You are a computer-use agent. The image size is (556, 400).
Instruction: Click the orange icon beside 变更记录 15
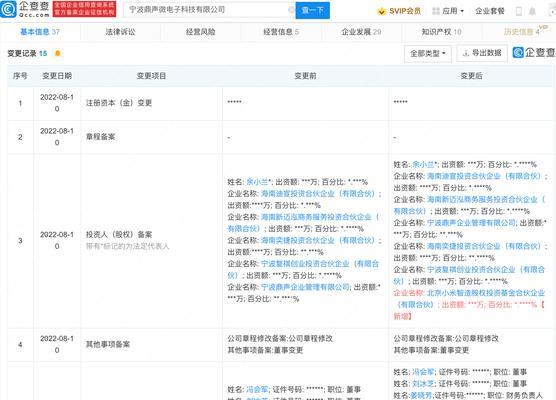click(x=57, y=54)
